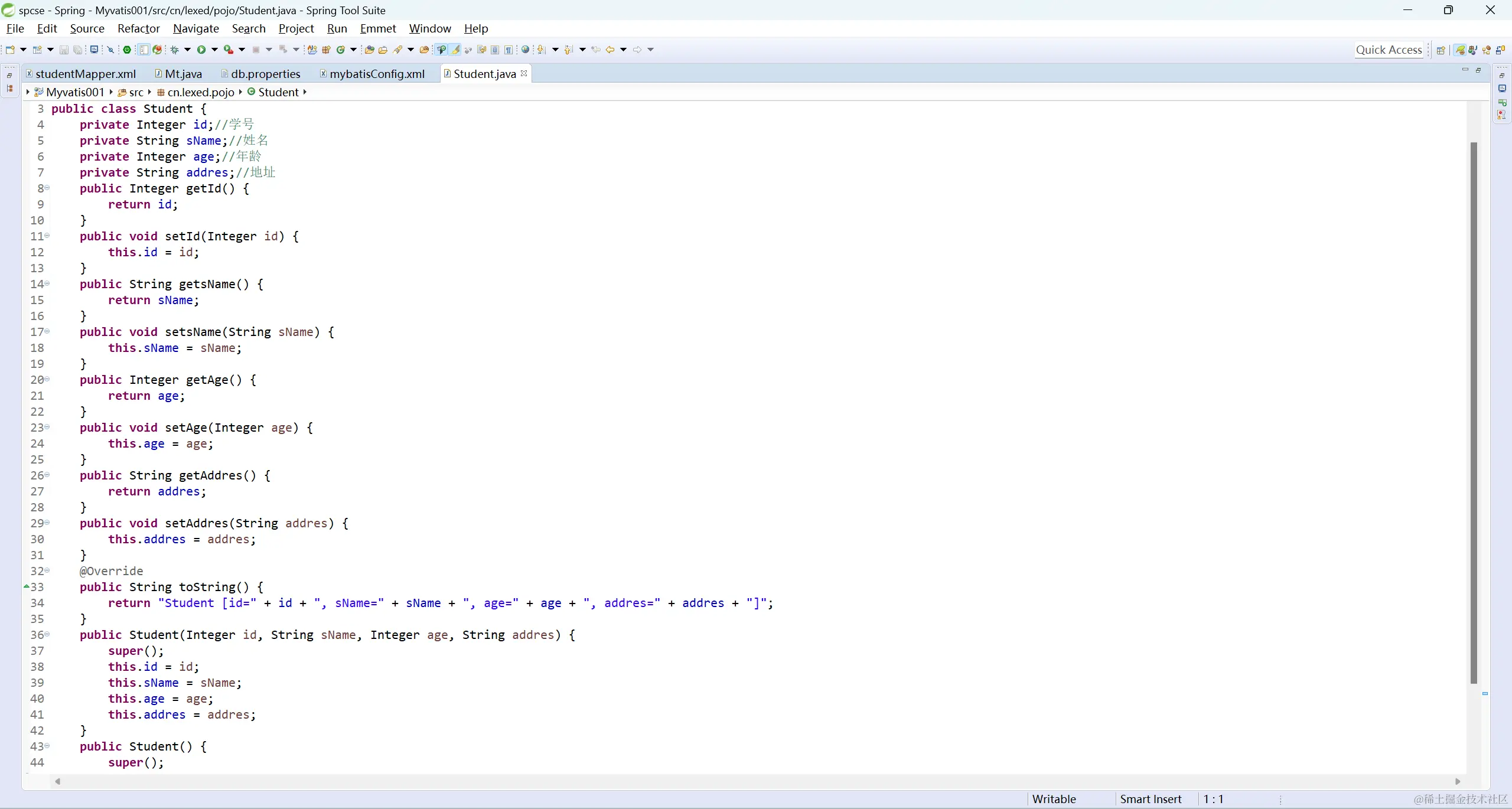
Task: Close the Student.java editor tab
Action: tap(524, 73)
